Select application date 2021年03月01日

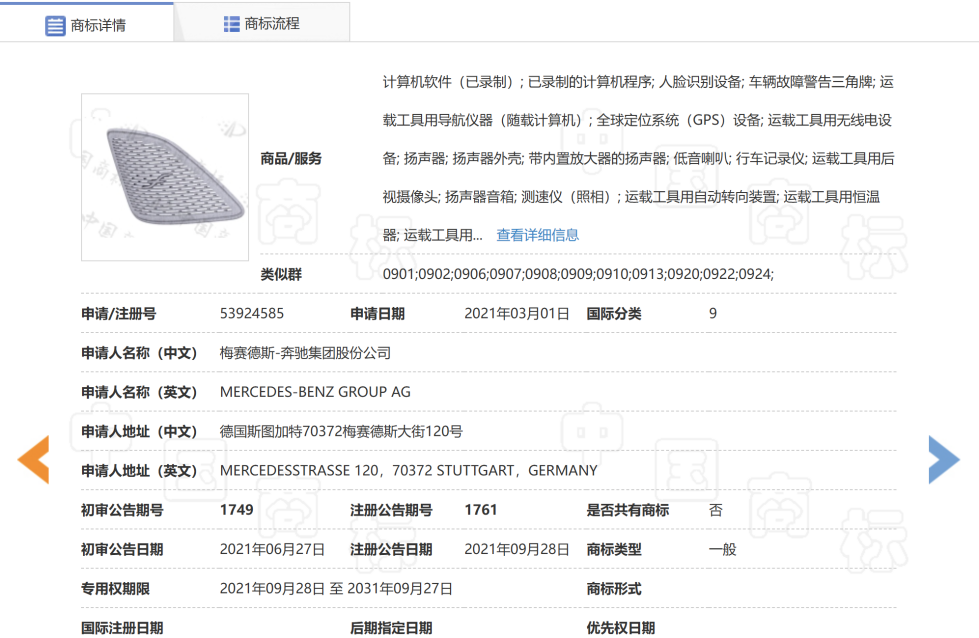(x=517, y=313)
